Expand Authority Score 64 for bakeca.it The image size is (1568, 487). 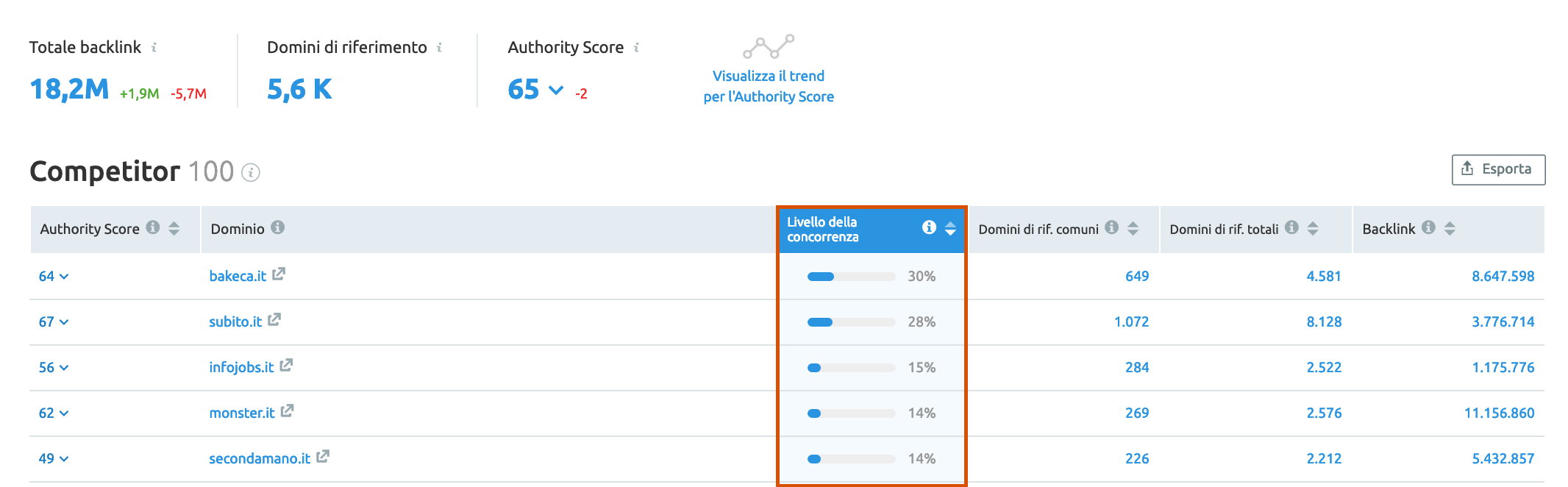[x=64, y=277]
